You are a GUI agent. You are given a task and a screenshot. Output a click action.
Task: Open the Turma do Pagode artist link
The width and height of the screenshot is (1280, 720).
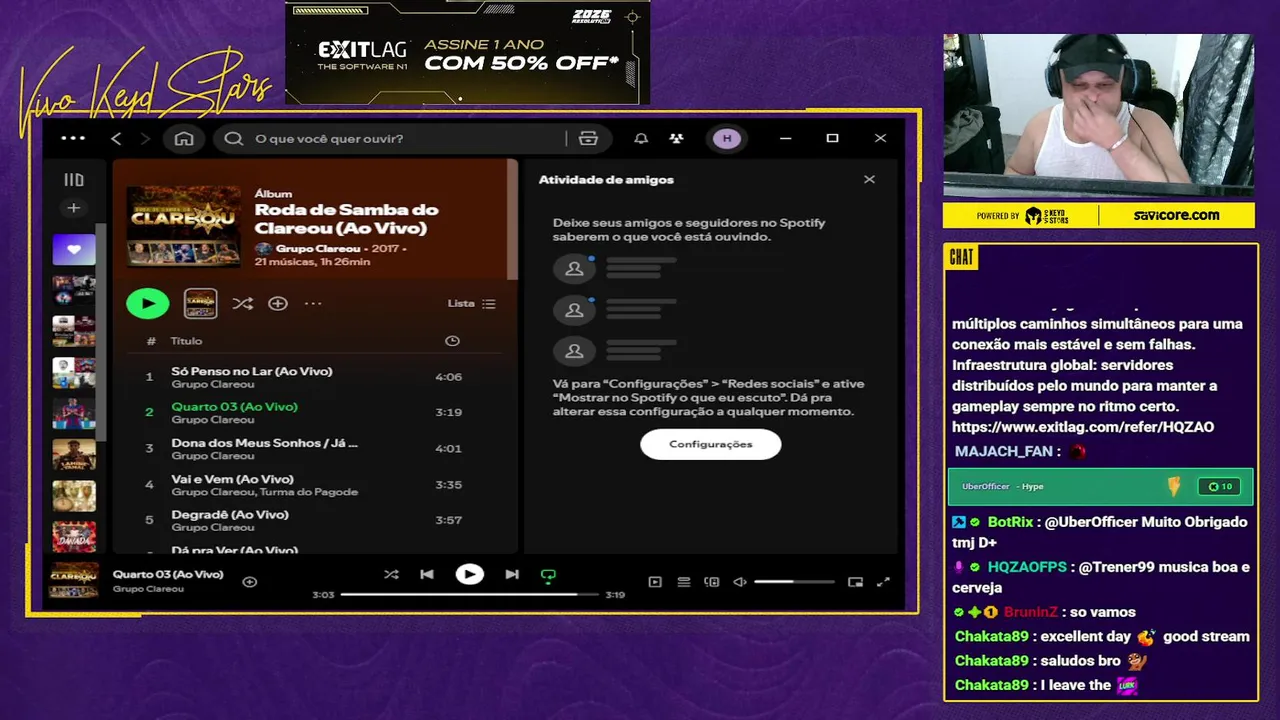(309, 492)
